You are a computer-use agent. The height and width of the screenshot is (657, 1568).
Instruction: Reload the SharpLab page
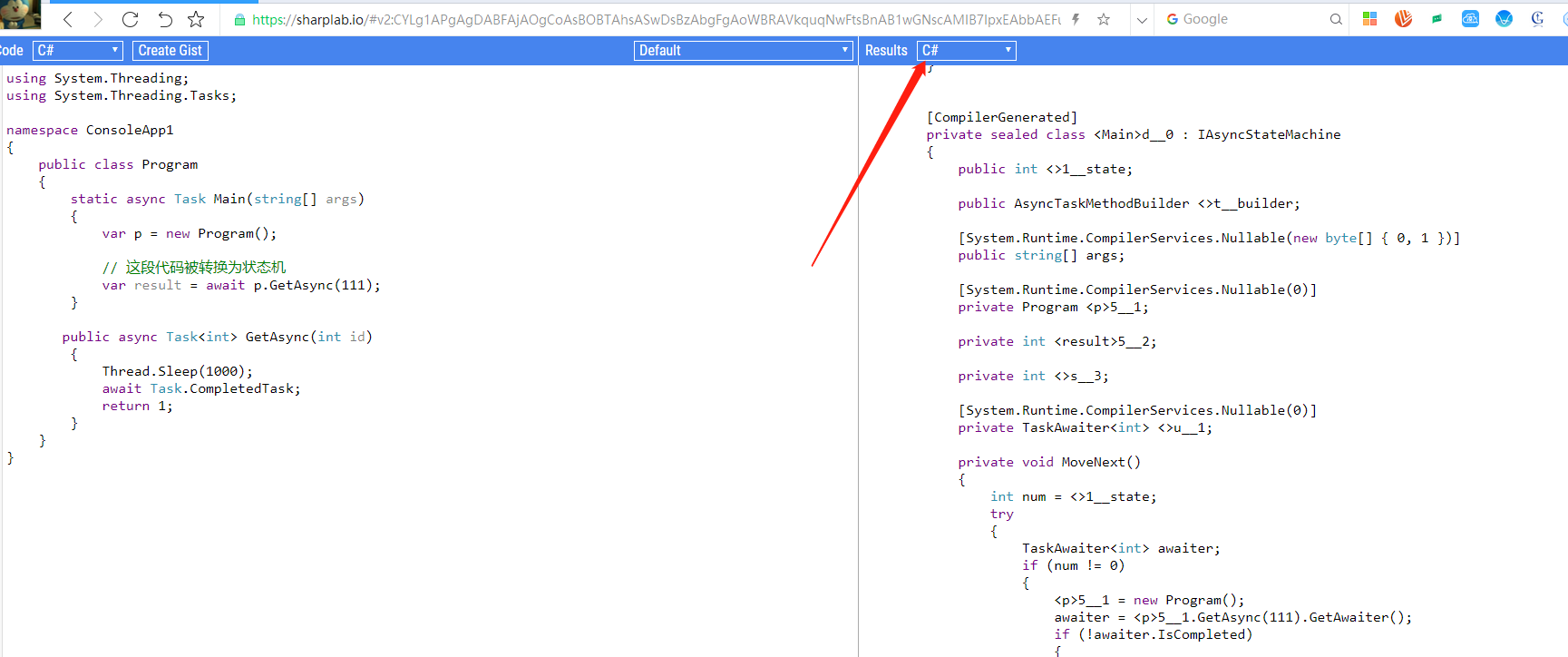point(130,19)
